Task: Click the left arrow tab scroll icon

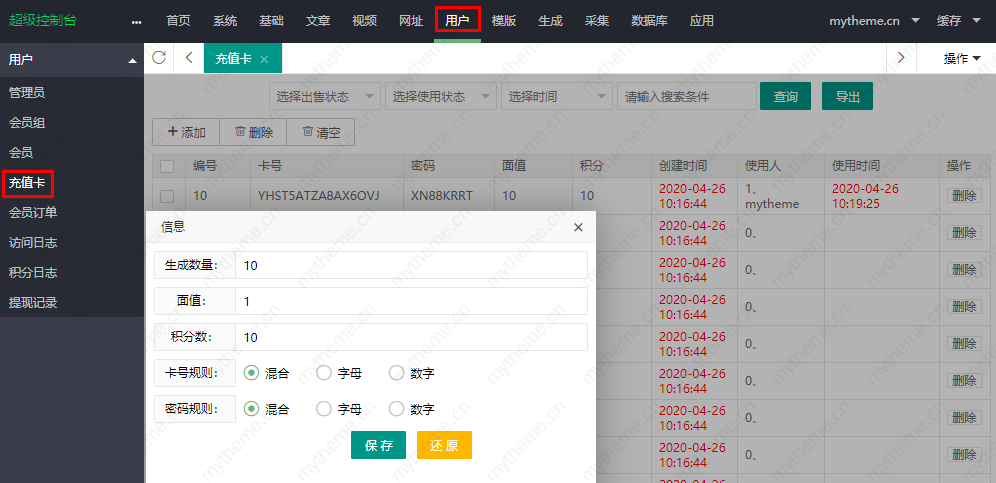Action: (189, 58)
